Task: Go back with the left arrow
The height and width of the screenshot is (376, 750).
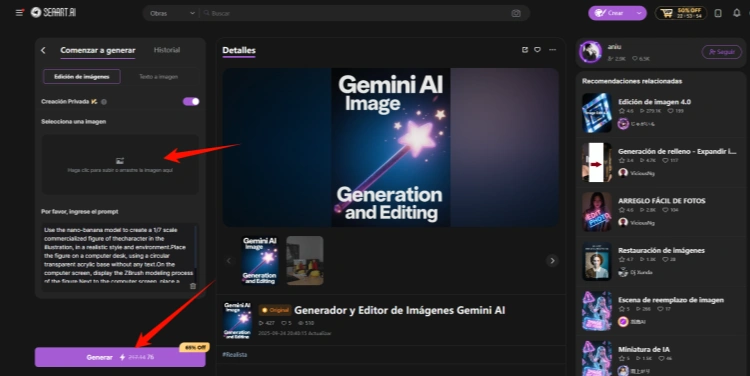Action: (x=43, y=50)
